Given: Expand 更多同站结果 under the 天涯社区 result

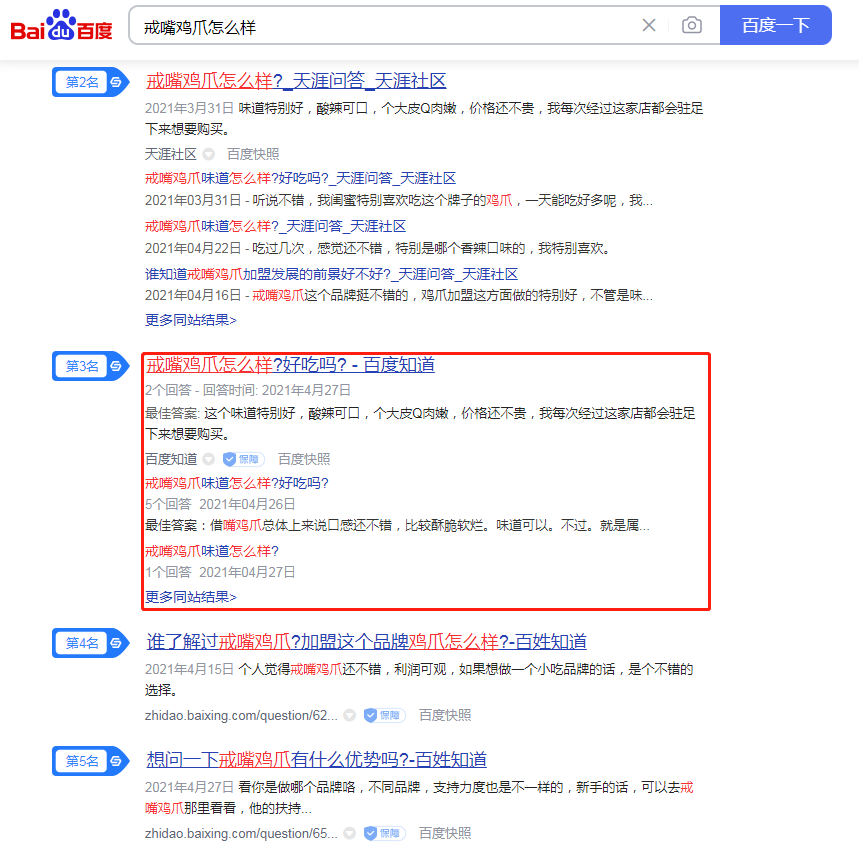Looking at the screenshot, I should coord(191,320).
